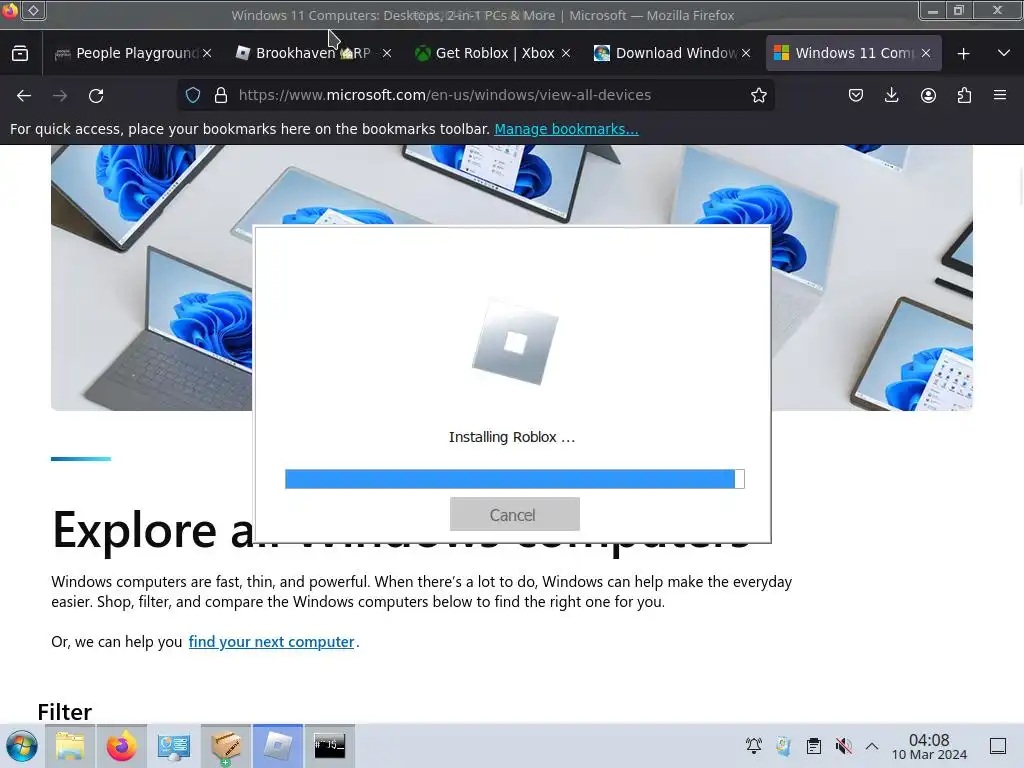Click the Firefox taskbar icon
This screenshot has height=768, width=1024.
(121, 746)
